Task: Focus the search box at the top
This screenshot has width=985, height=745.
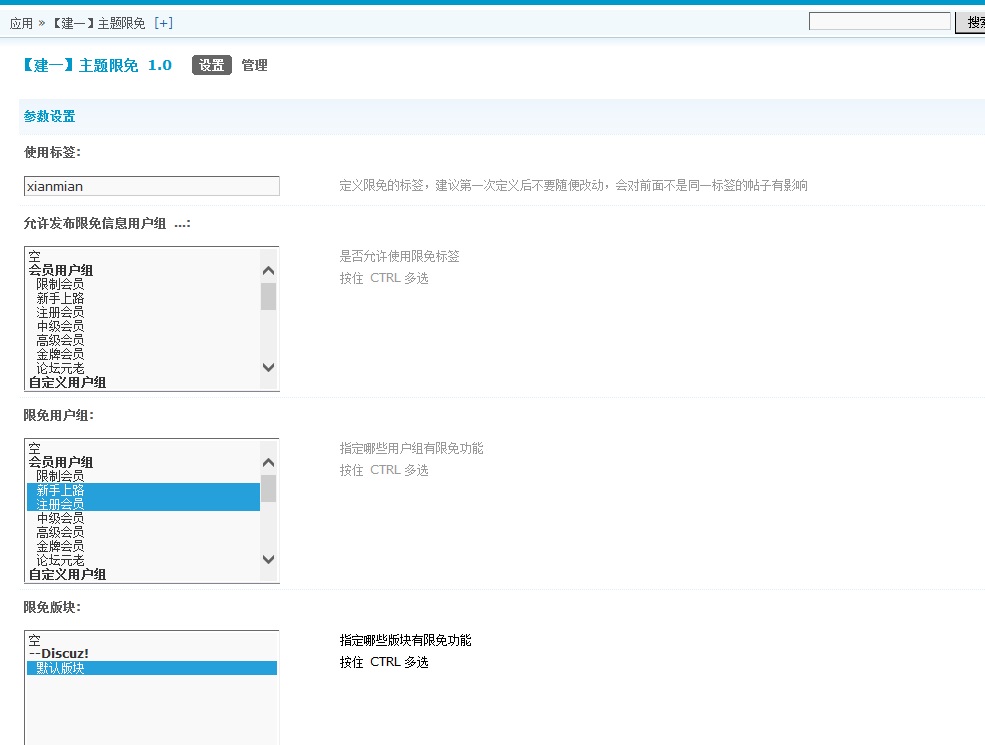Action: coord(879,21)
